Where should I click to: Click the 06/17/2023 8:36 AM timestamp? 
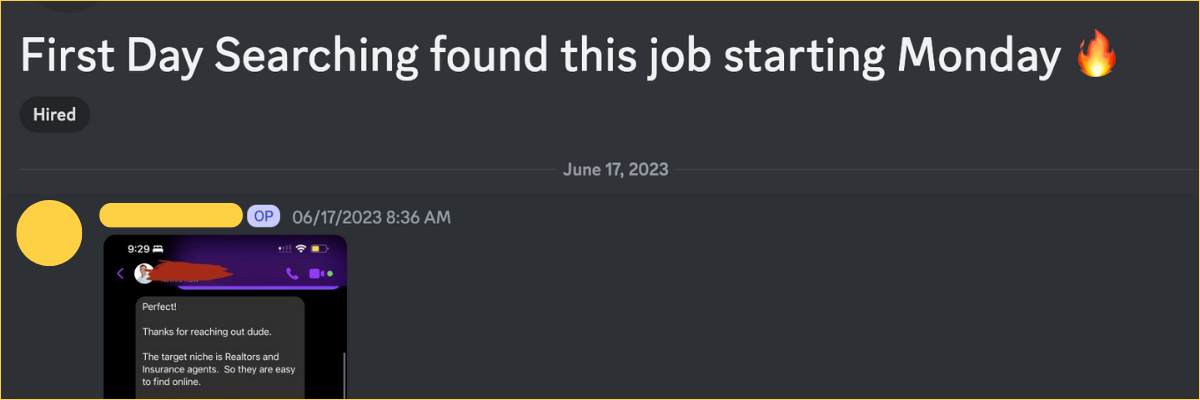click(x=371, y=217)
